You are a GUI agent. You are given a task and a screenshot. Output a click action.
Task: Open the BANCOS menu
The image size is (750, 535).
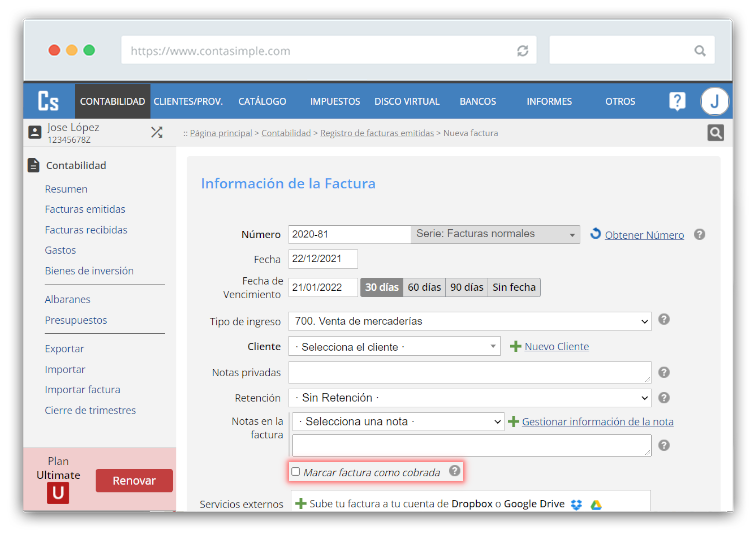[x=477, y=101]
